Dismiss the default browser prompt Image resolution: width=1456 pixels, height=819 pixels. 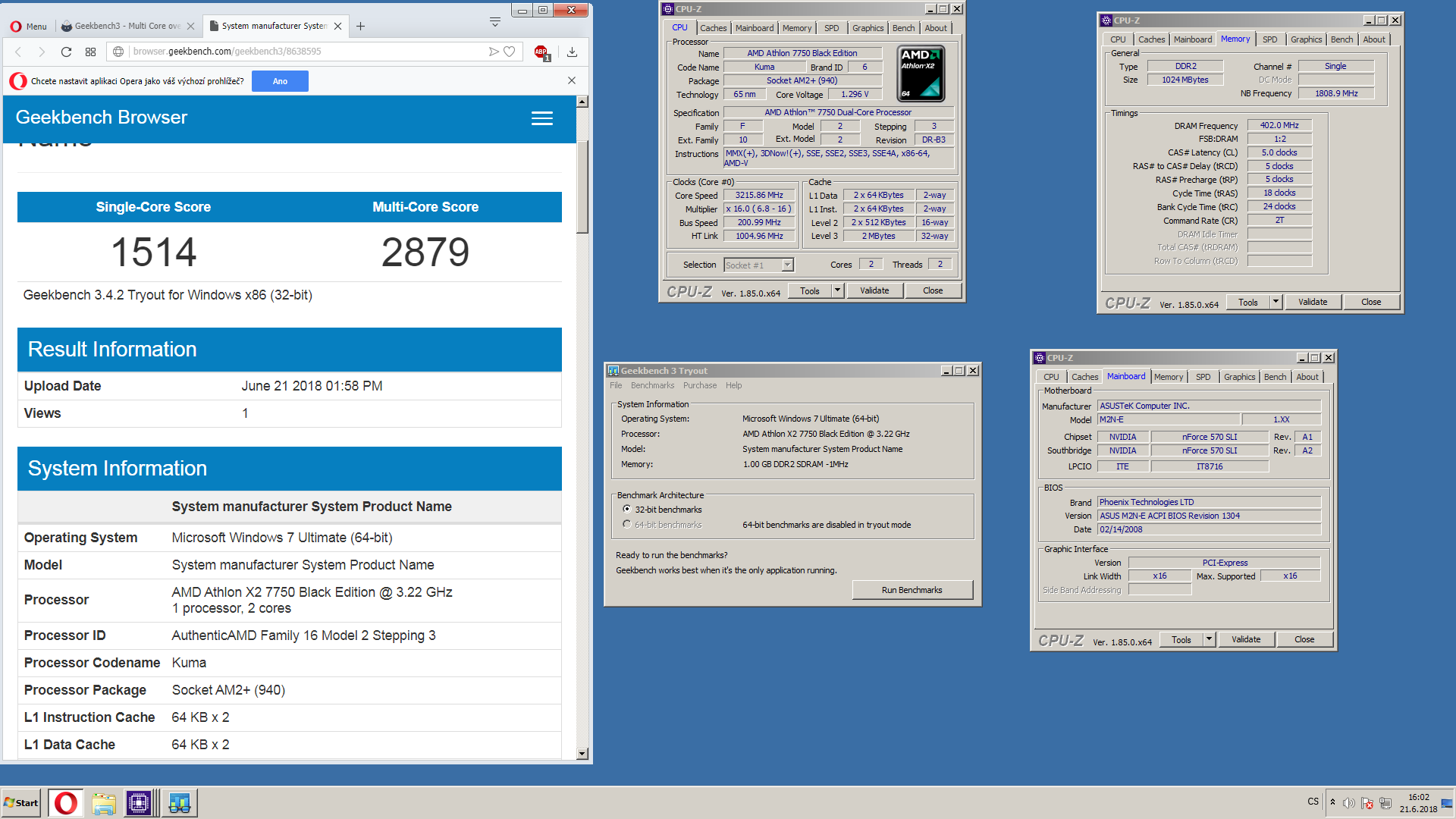[572, 80]
